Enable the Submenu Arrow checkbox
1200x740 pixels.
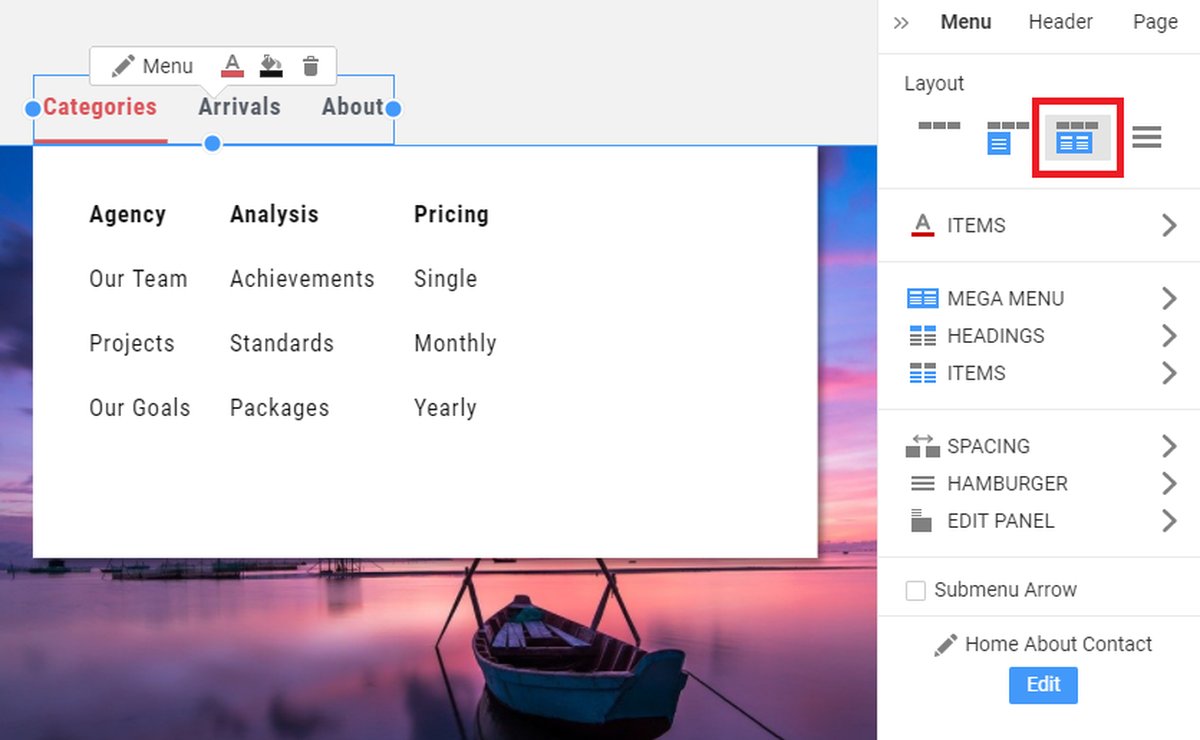pos(915,590)
